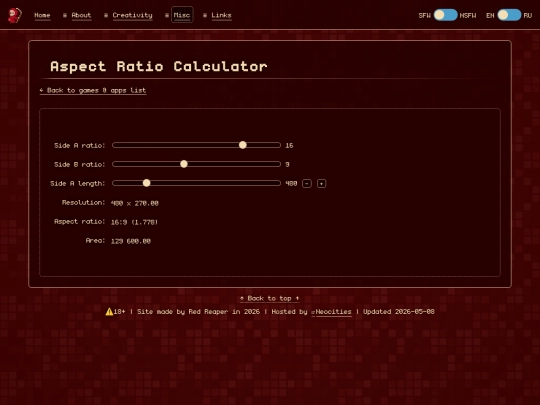This screenshot has height=405, width=540.
Task: Select the Area value 129 600.00
Action: click(131, 241)
